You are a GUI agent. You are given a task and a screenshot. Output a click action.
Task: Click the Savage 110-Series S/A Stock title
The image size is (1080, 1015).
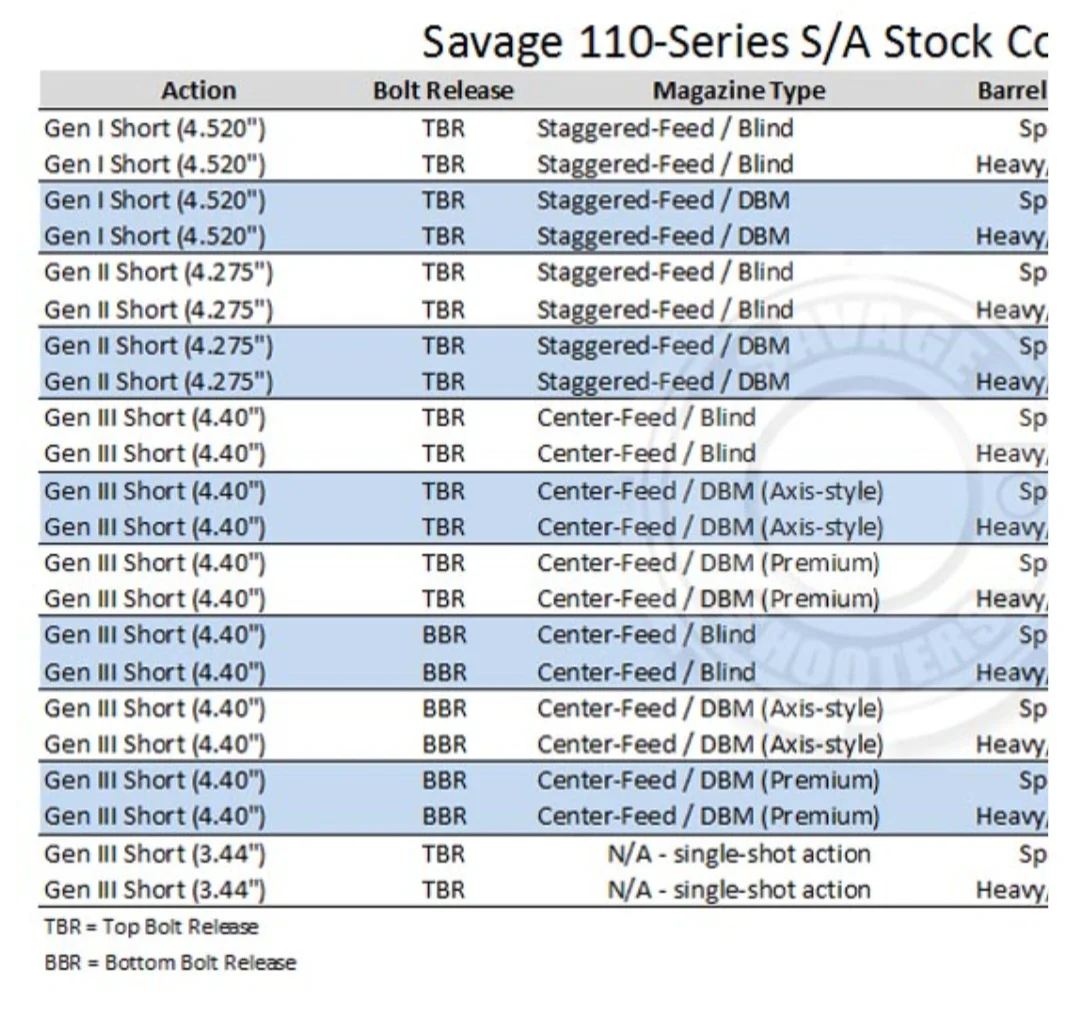coord(735,41)
